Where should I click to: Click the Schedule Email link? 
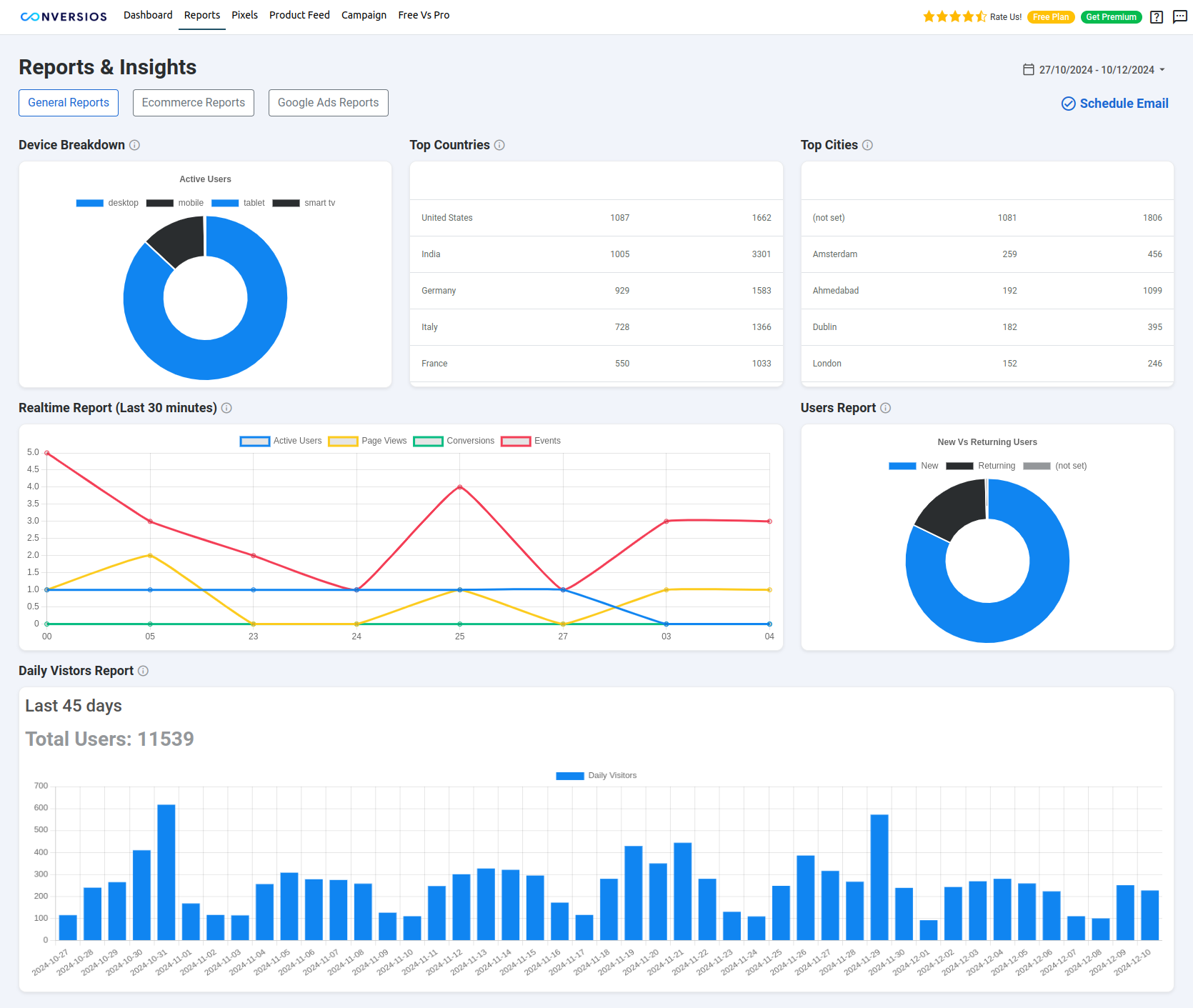(1115, 103)
